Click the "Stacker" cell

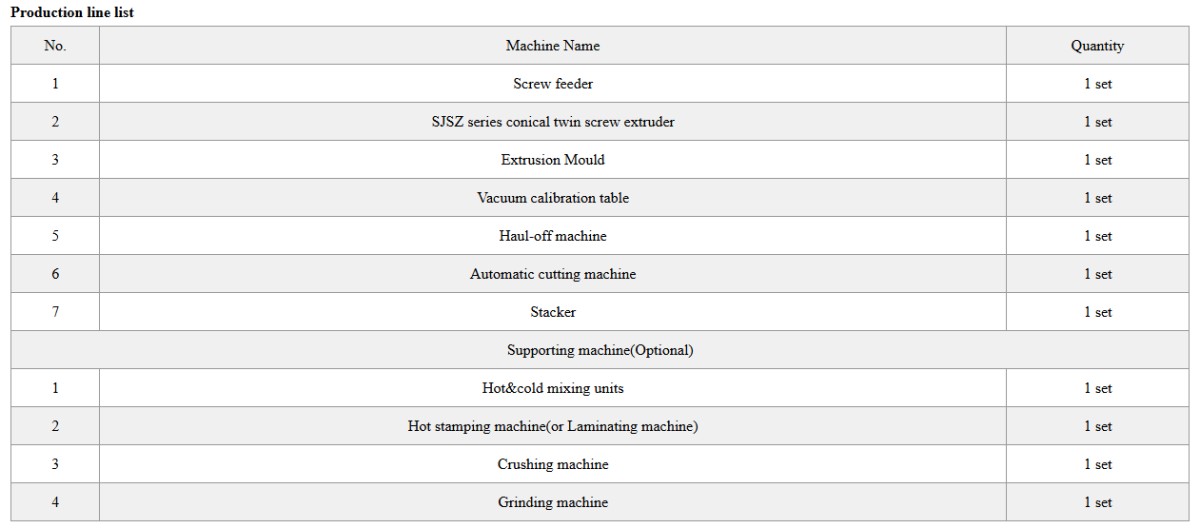click(553, 312)
